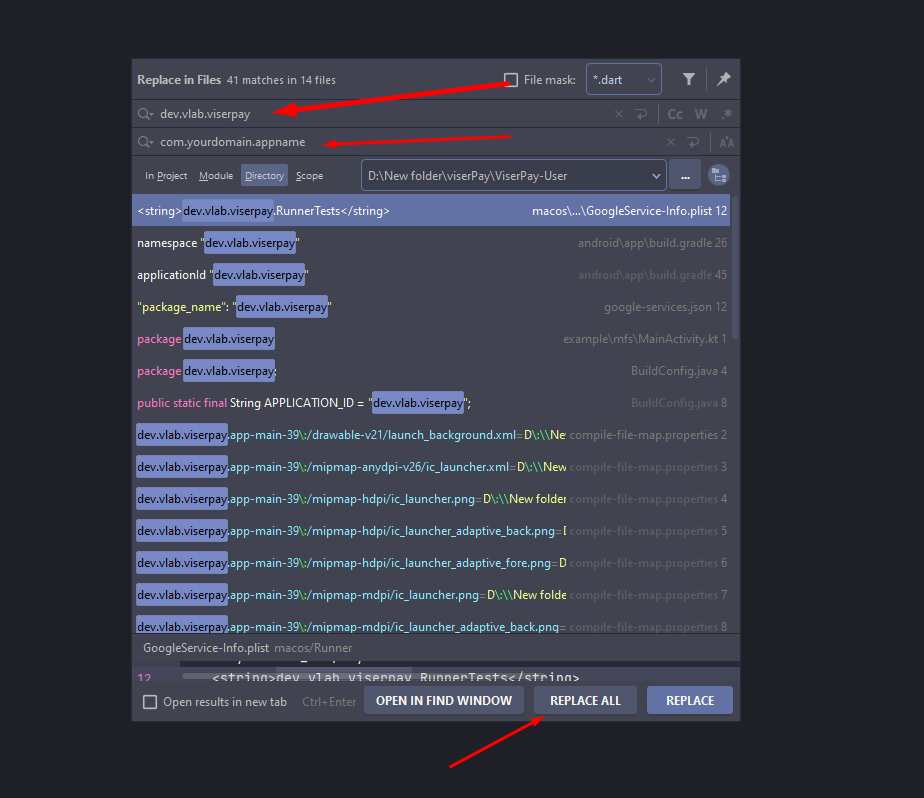Check the Open results in new tab box
Viewport: 924px width, 798px height.
coord(150,702)
